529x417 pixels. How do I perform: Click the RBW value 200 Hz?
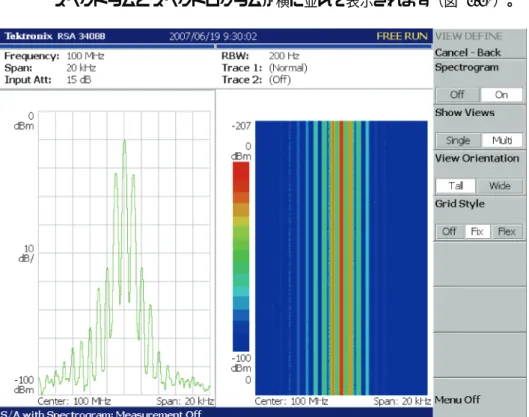pos(284,56)
